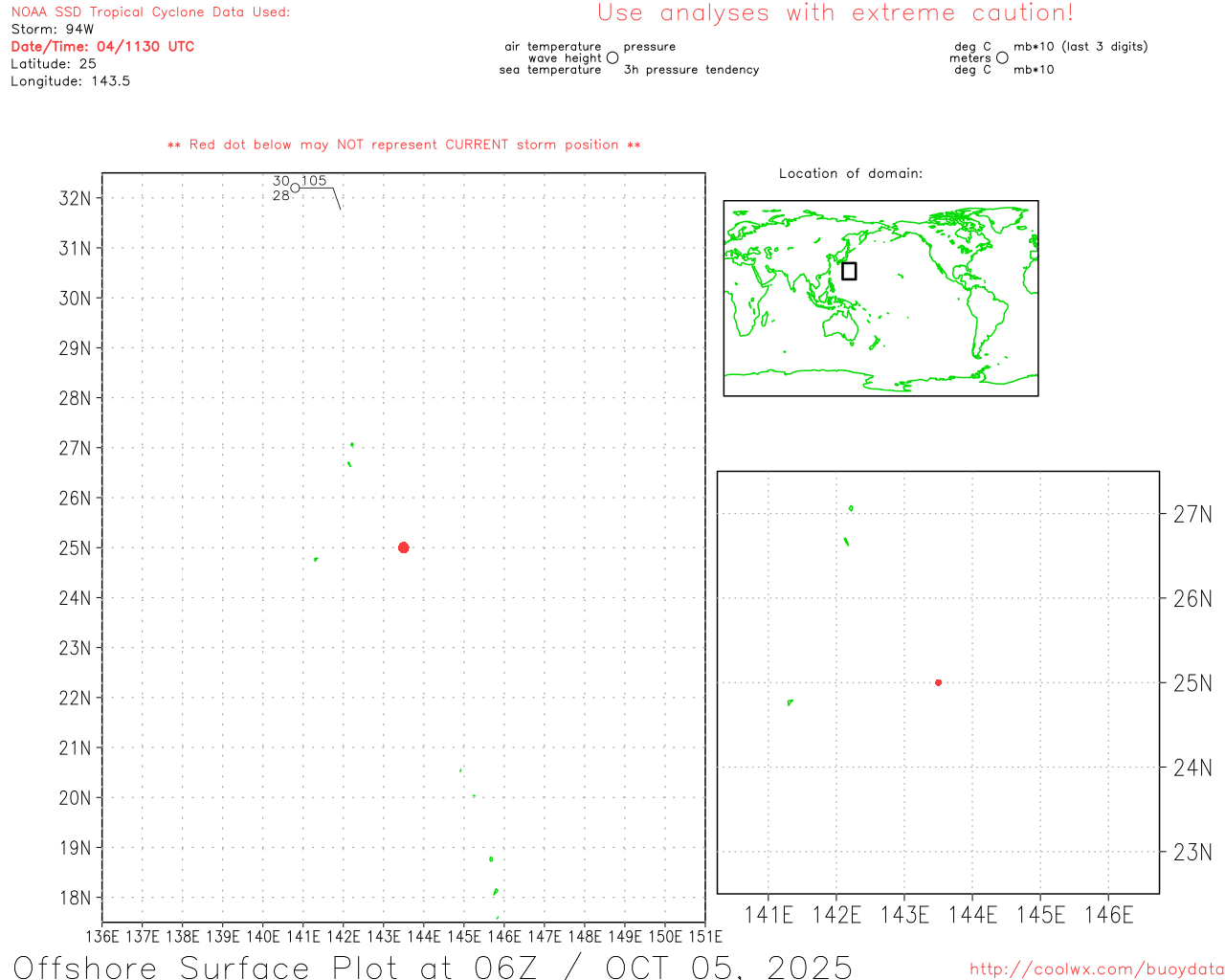Viewport: 1225px width, 980px height.
Task: Click the world map thumbnail
Action: (x=880, y=298)
